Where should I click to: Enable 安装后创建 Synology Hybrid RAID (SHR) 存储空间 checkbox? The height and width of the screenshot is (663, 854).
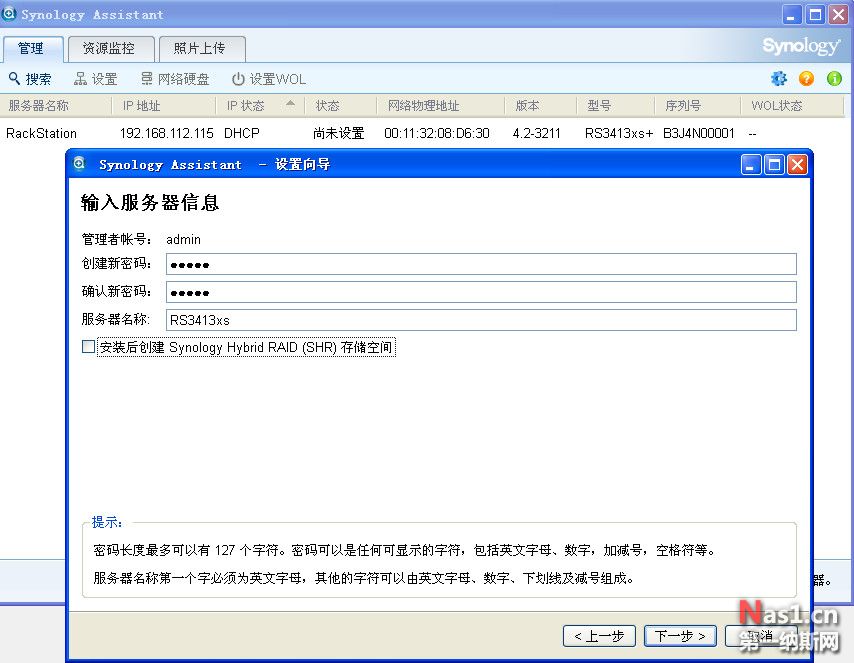click(88, 346)
